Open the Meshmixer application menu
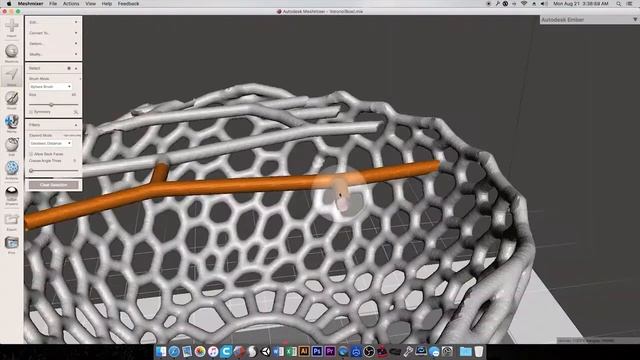 31,4
